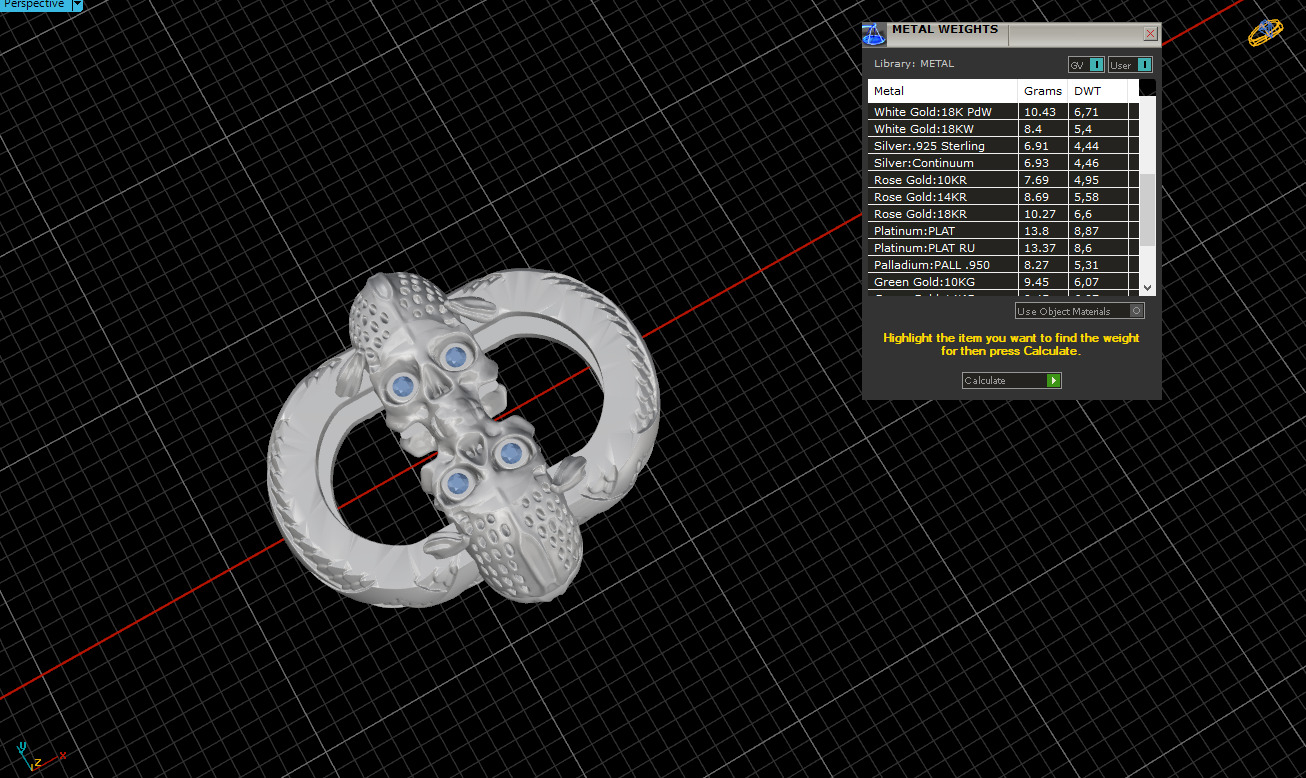This screenshot has width=1306, height=778.
Task: Click the 5,4 DWT value
Action: 1083,129
